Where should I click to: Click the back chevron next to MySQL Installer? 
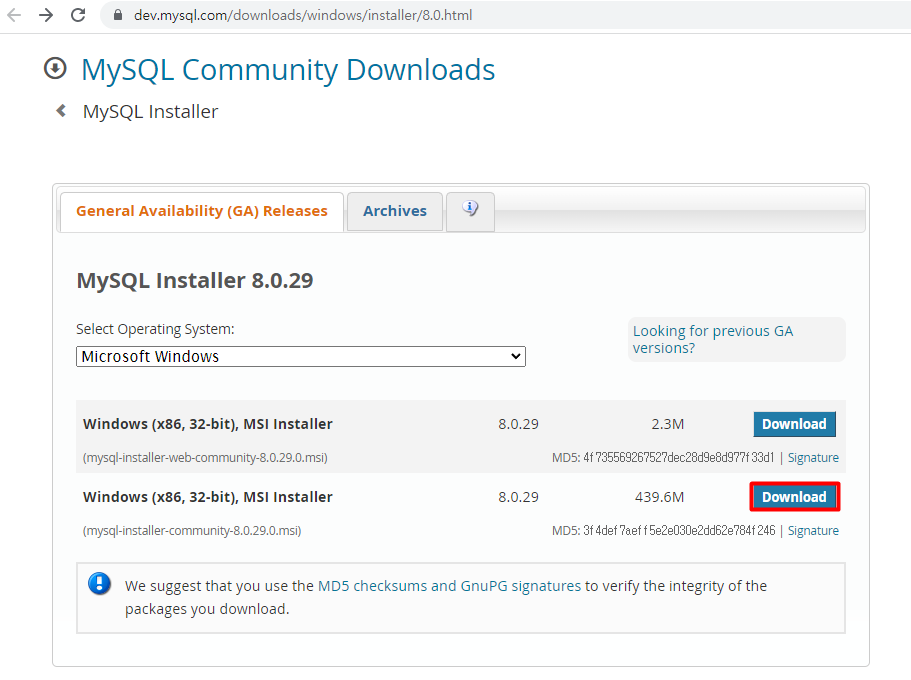tap(61, 110)
